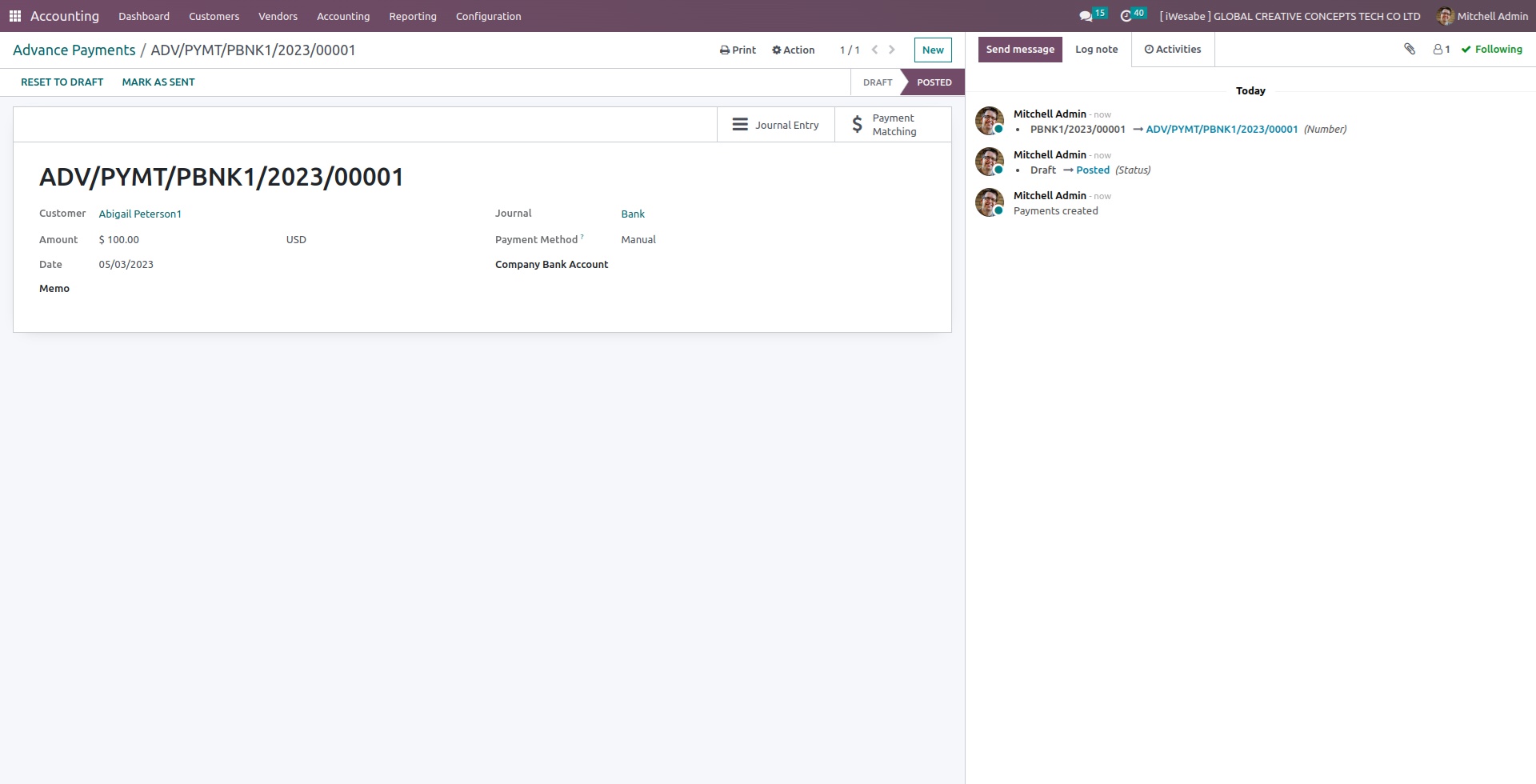This screenshot has width=1536, height=784.
Task: Switch to the Log note tab
Action: [1096, 50]
